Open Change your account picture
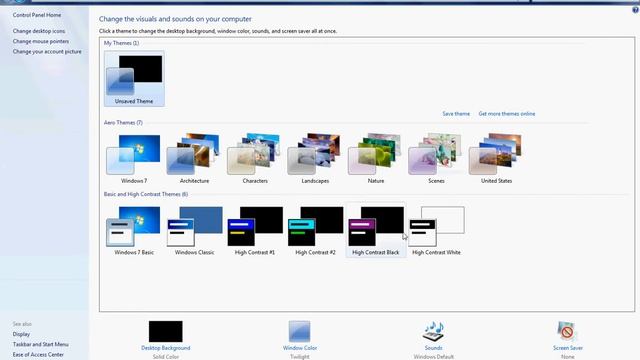Screen dimensions: 640x360 click(47, 52)
